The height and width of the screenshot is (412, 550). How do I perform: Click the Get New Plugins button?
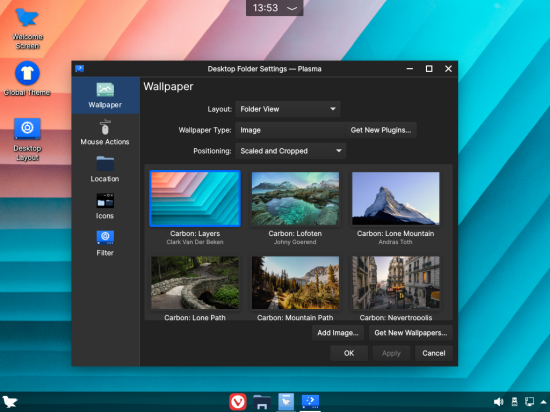(x=381, y=130)
